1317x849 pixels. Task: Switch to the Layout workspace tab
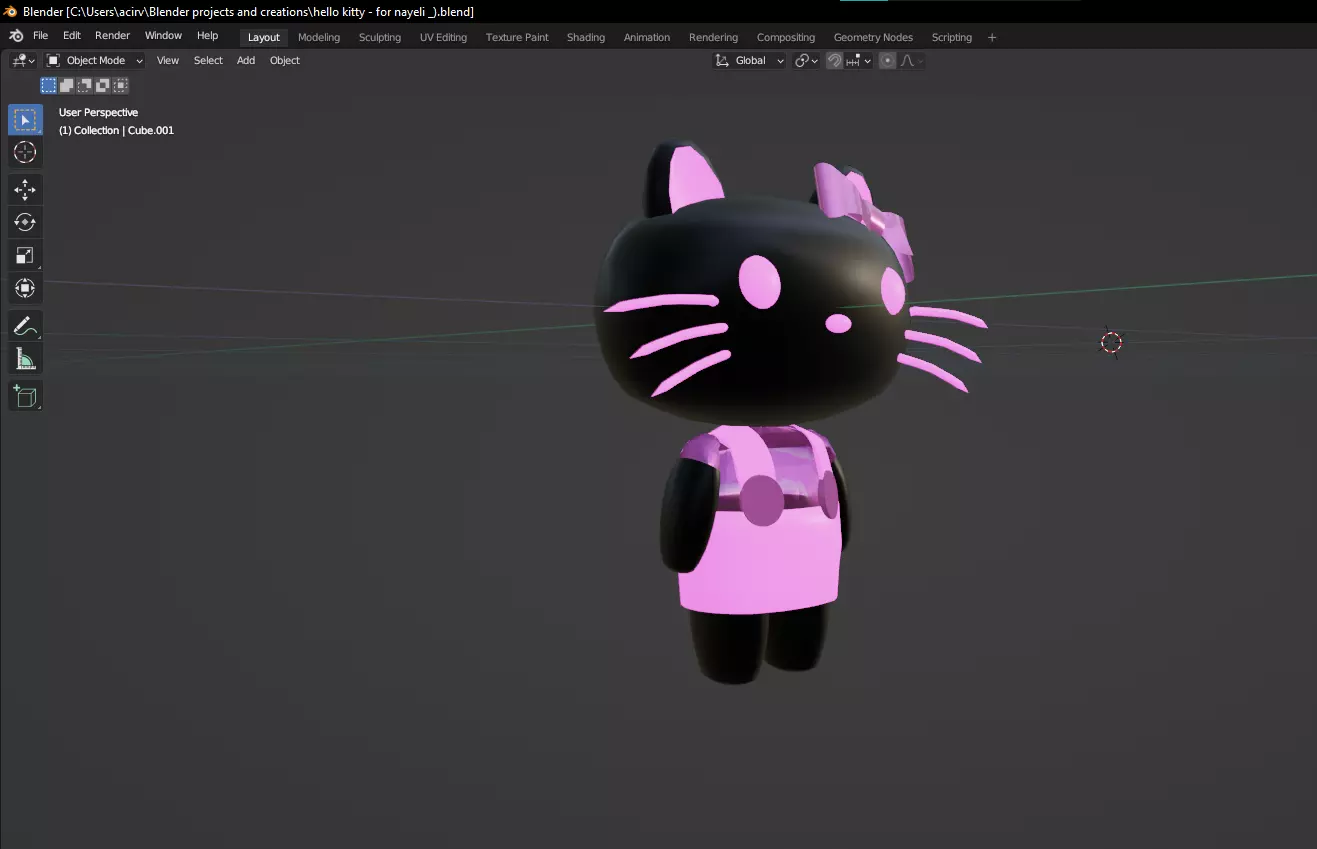click(264, 38)
